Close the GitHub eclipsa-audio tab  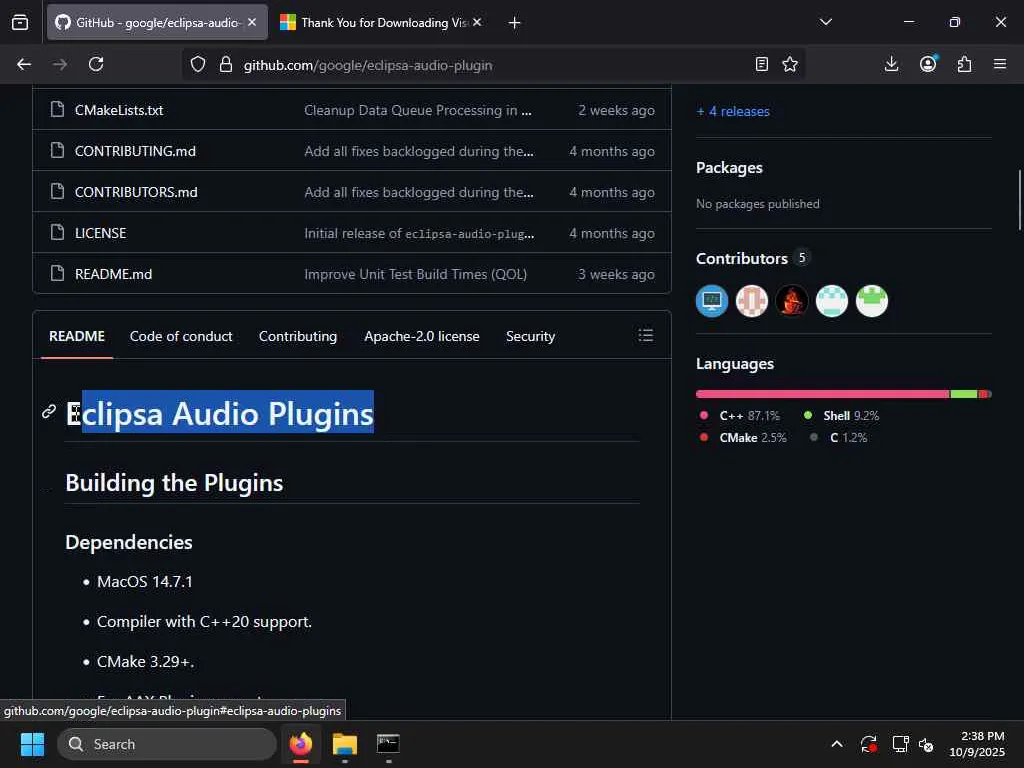point(252,22)
